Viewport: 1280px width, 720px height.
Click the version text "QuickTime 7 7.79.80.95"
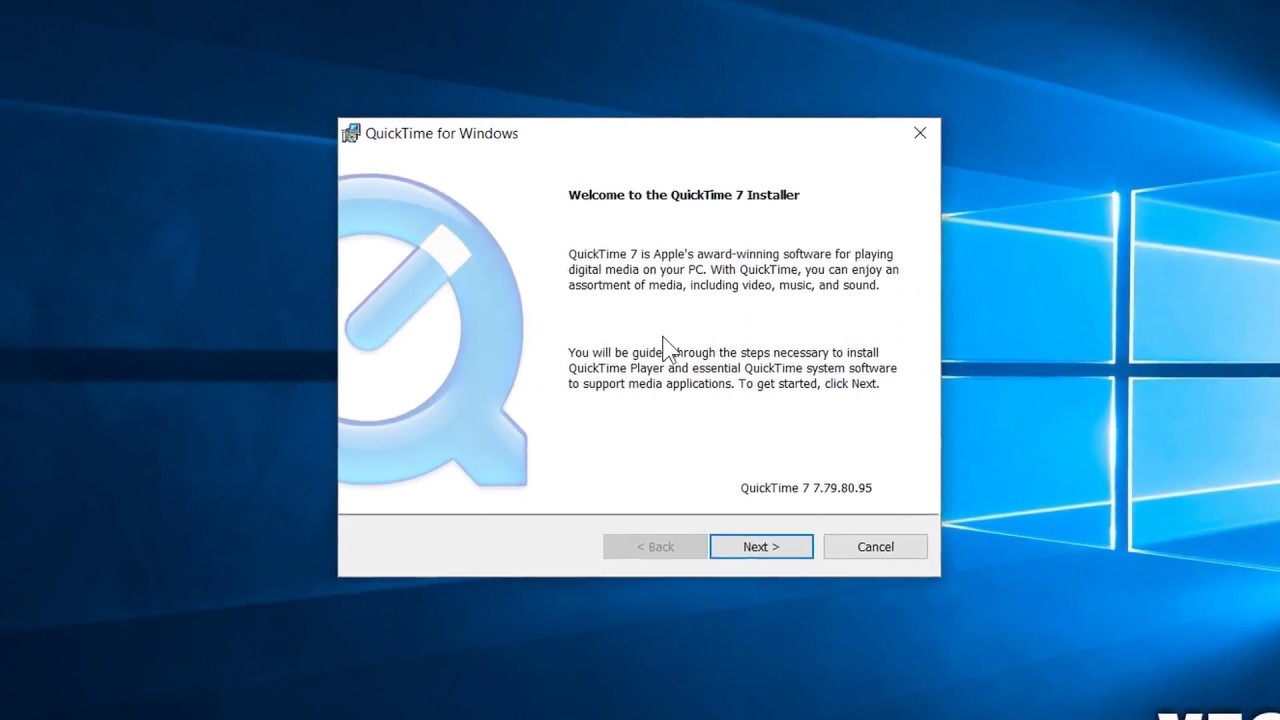[x=806, y=488]
